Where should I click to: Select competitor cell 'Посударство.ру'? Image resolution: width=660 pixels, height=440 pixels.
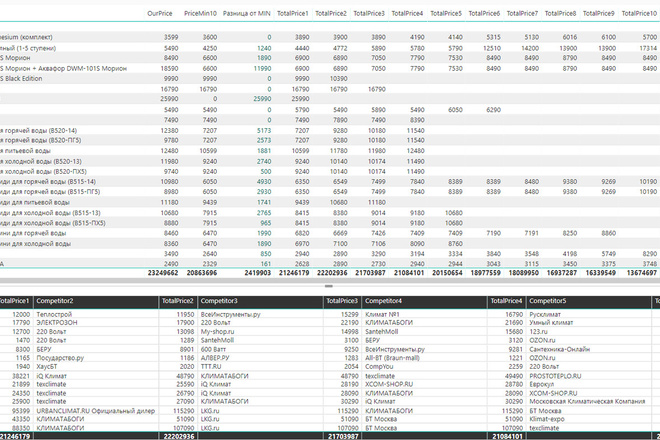[x=60, y=358]
